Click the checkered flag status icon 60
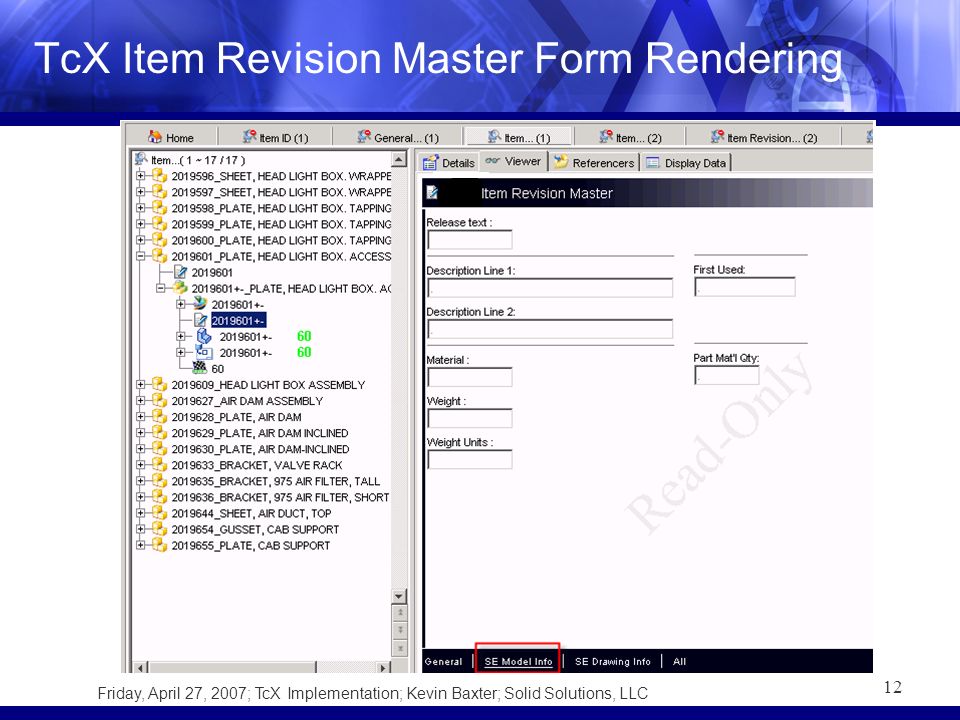The image size is (960, 720). (200, 368)
